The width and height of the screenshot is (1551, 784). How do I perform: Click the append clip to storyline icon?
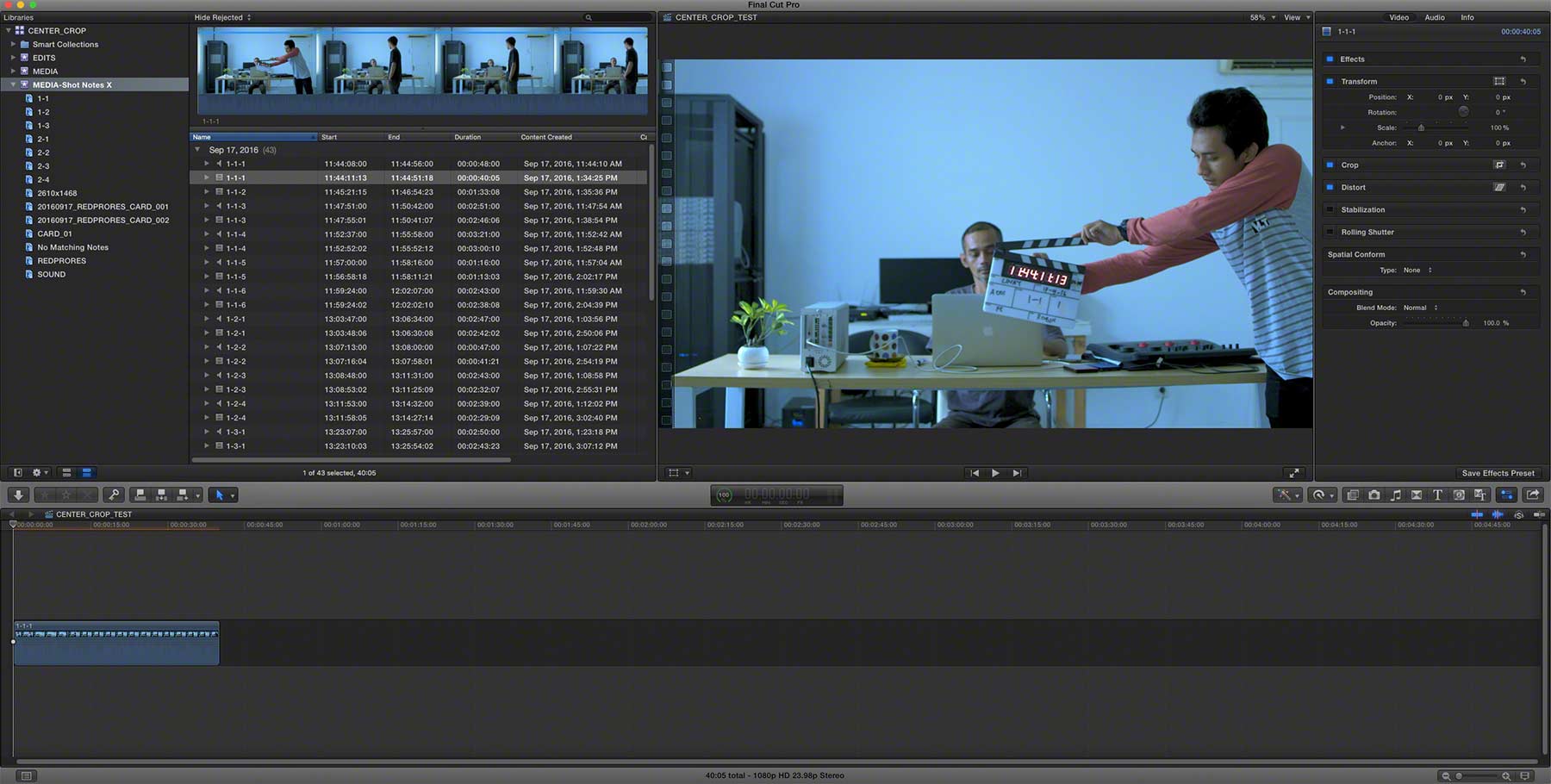tap(183, 495)
